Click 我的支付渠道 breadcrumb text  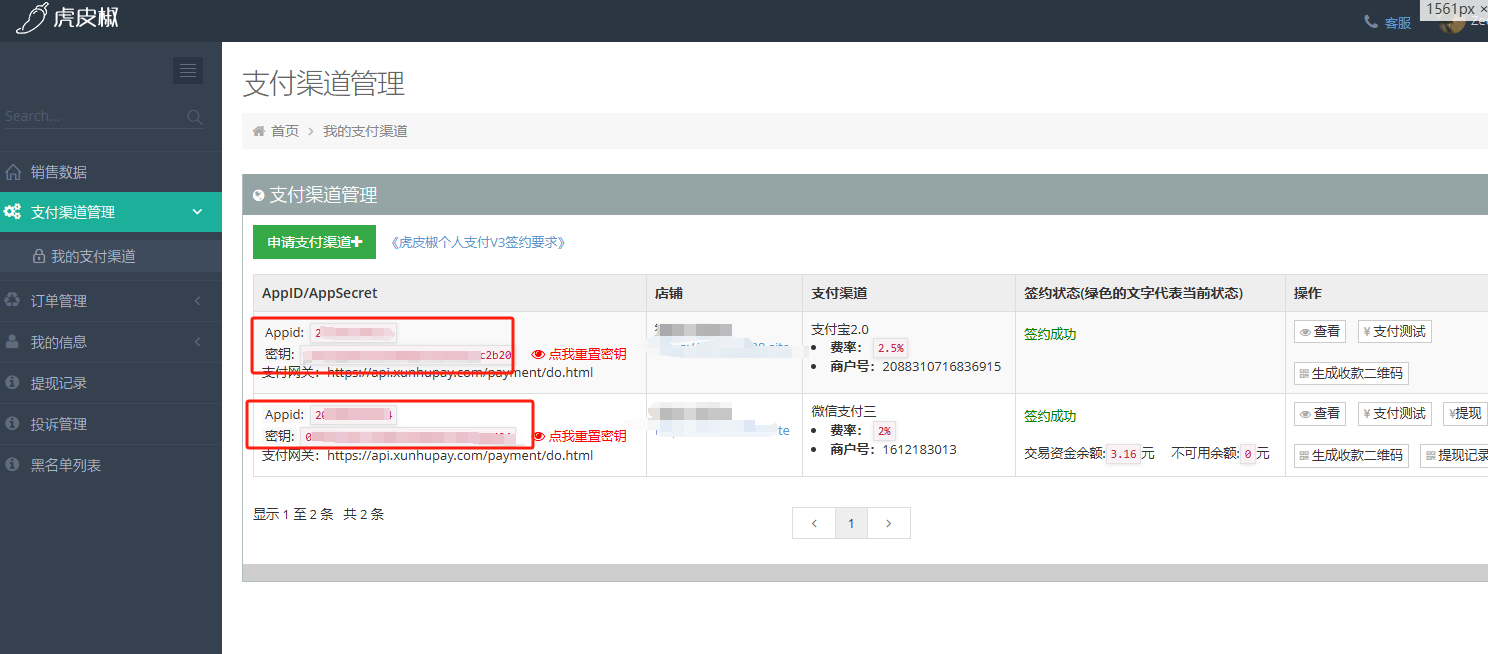pyautogui.click(x=365, y=131)
